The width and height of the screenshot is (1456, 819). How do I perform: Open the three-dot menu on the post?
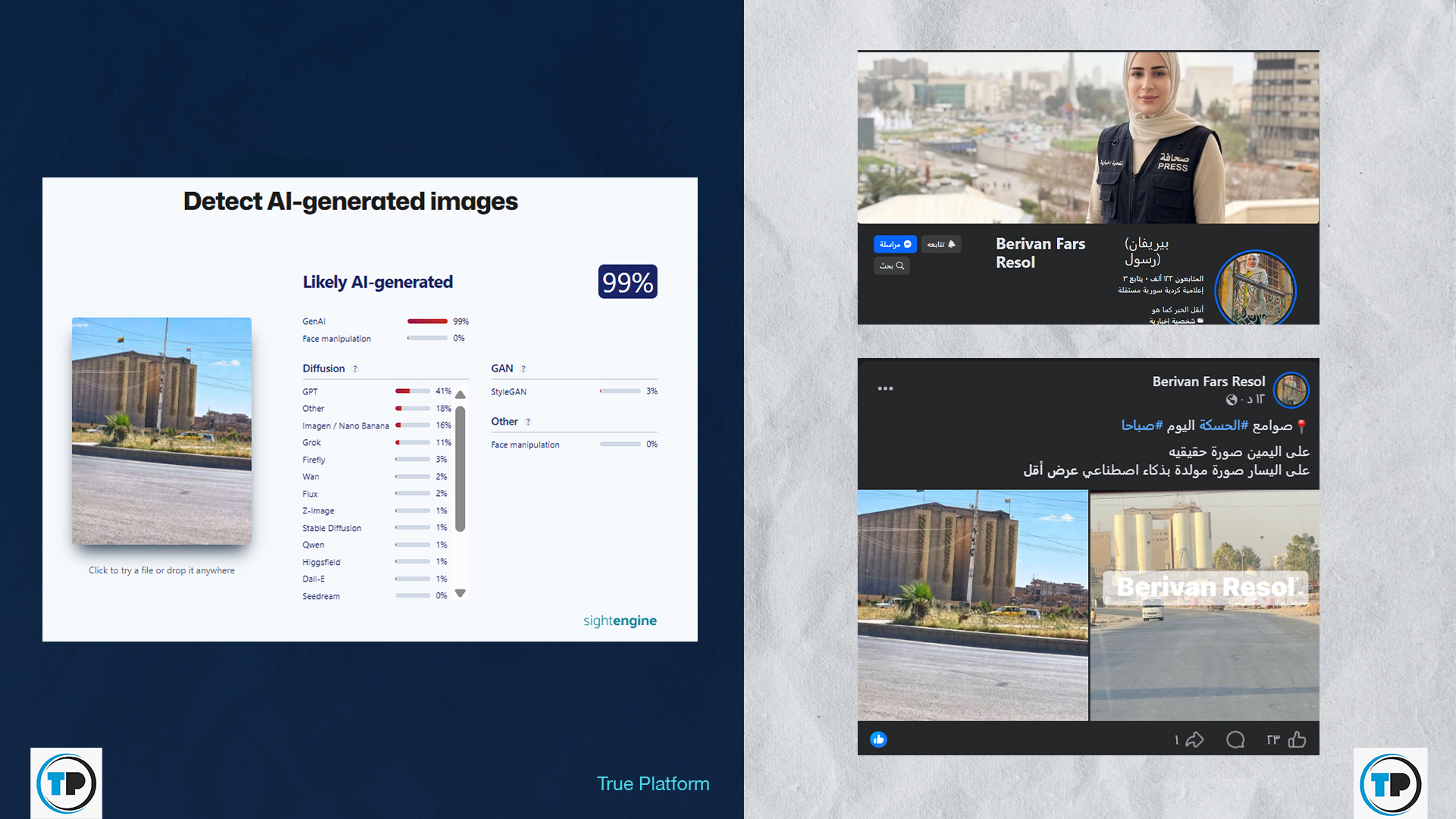[x=885, y=388]
